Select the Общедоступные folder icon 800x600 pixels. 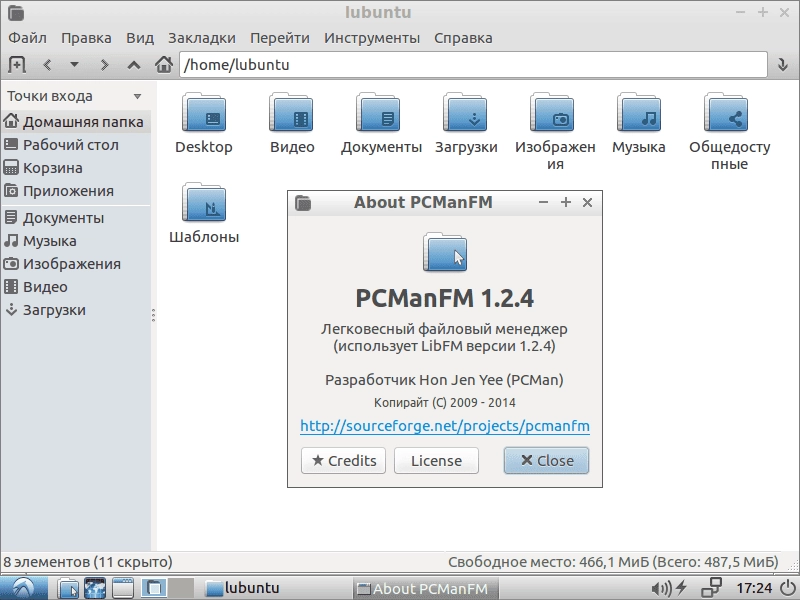pyautogui.click(x=726, y=113)
